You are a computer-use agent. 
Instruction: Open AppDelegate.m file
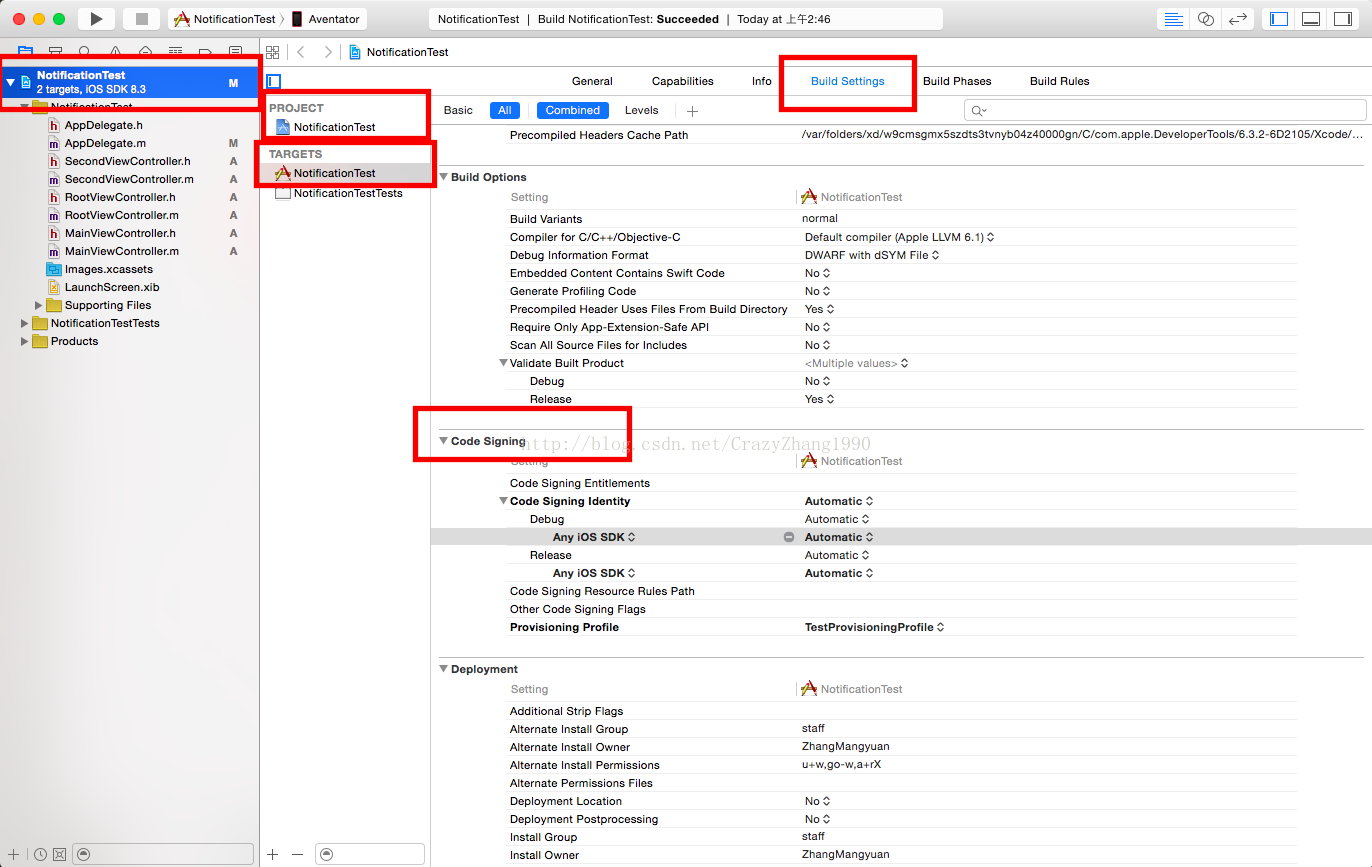(105, 143)
